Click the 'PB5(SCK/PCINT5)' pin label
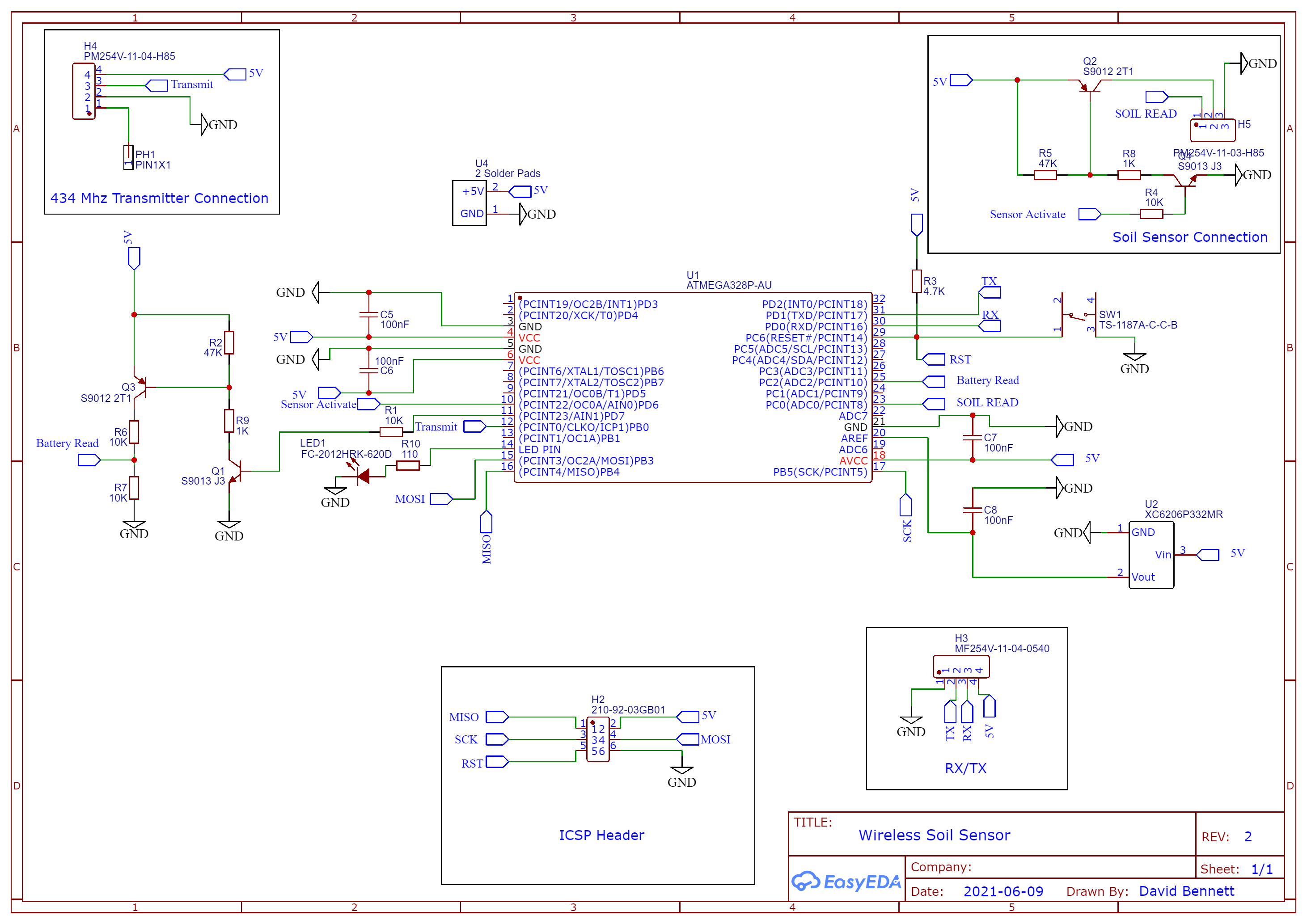 tap(820, 472)
